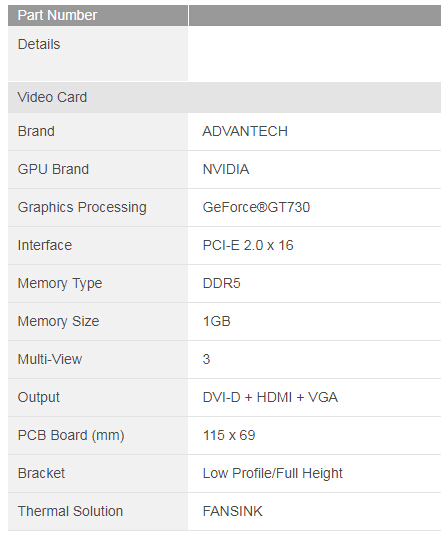Click the PCI-E 2.0 x 16 value
The image size is (441, 540).
pyautogui.click(x=248, y=245)
